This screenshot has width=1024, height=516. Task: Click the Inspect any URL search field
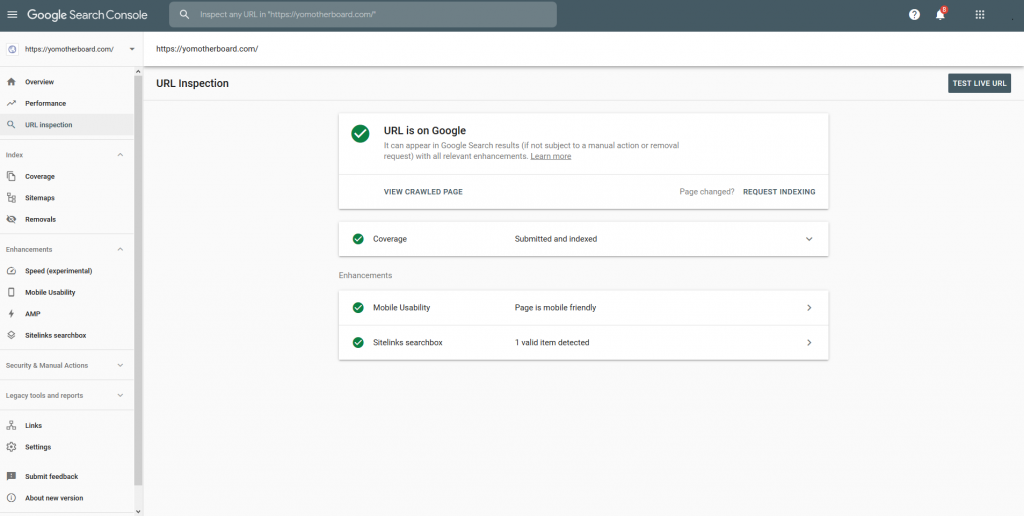pyautogui.click(x=363, y=14)
